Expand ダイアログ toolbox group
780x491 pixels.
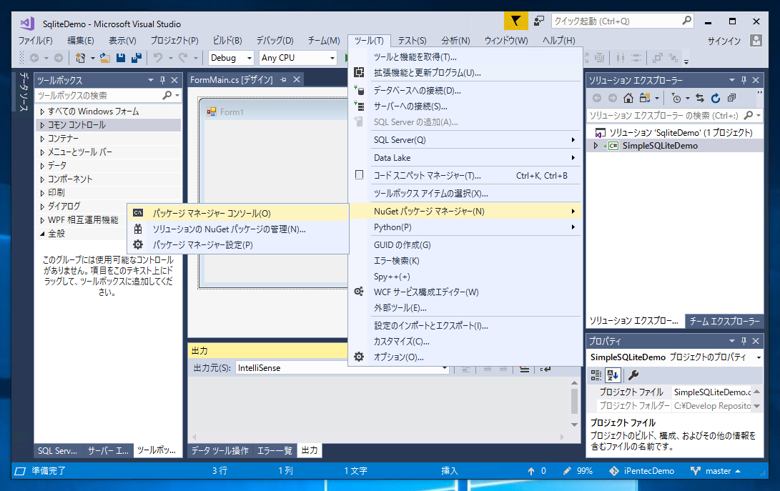(x=42, y=206)
